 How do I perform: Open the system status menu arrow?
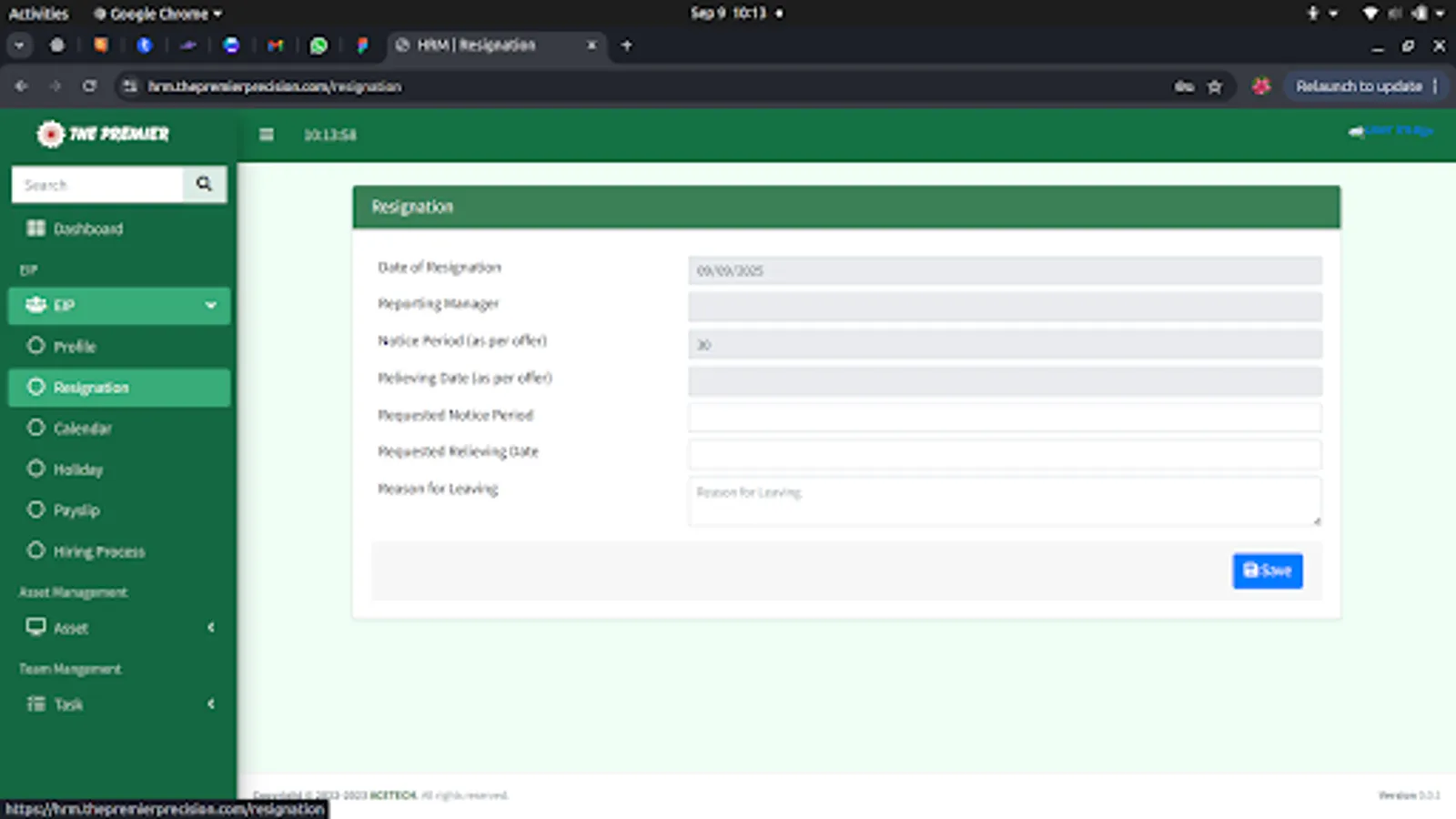(1441, 13)
